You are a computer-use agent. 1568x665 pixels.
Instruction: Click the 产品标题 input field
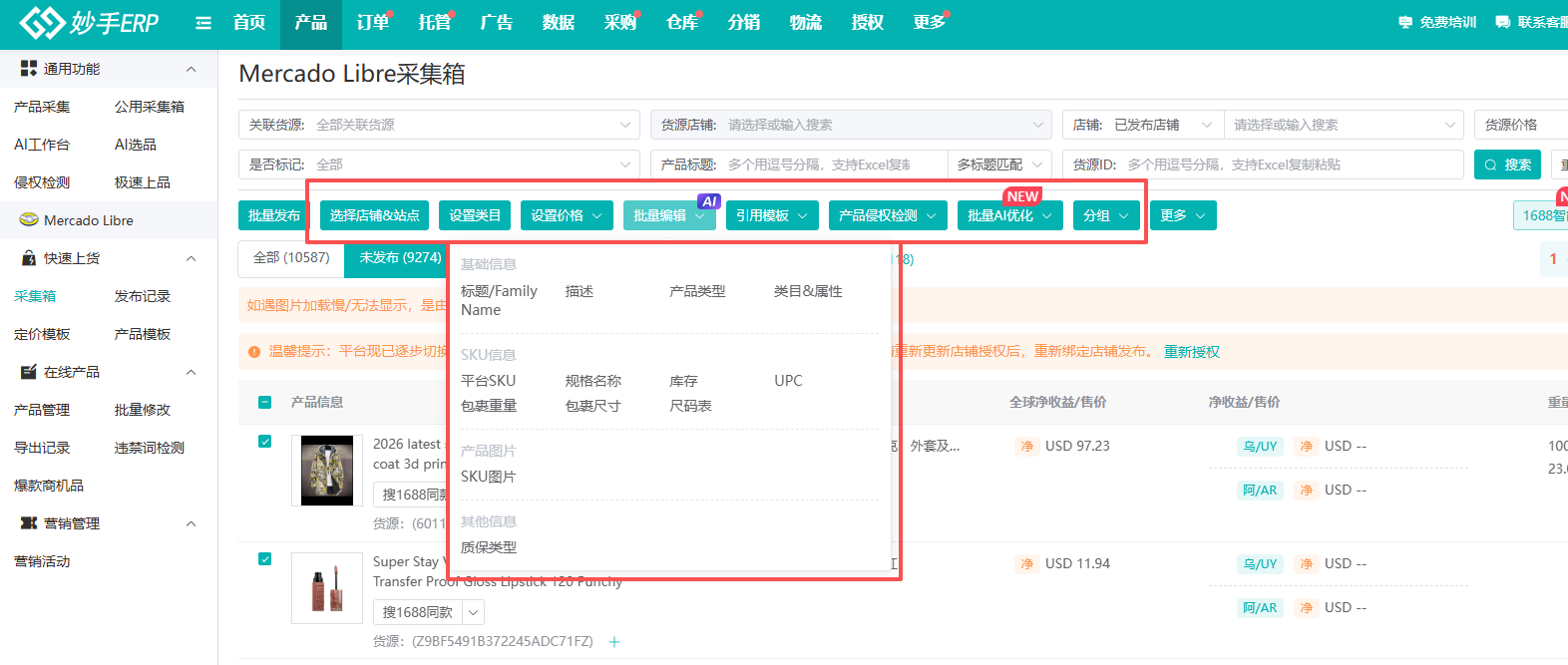(799, 165)
